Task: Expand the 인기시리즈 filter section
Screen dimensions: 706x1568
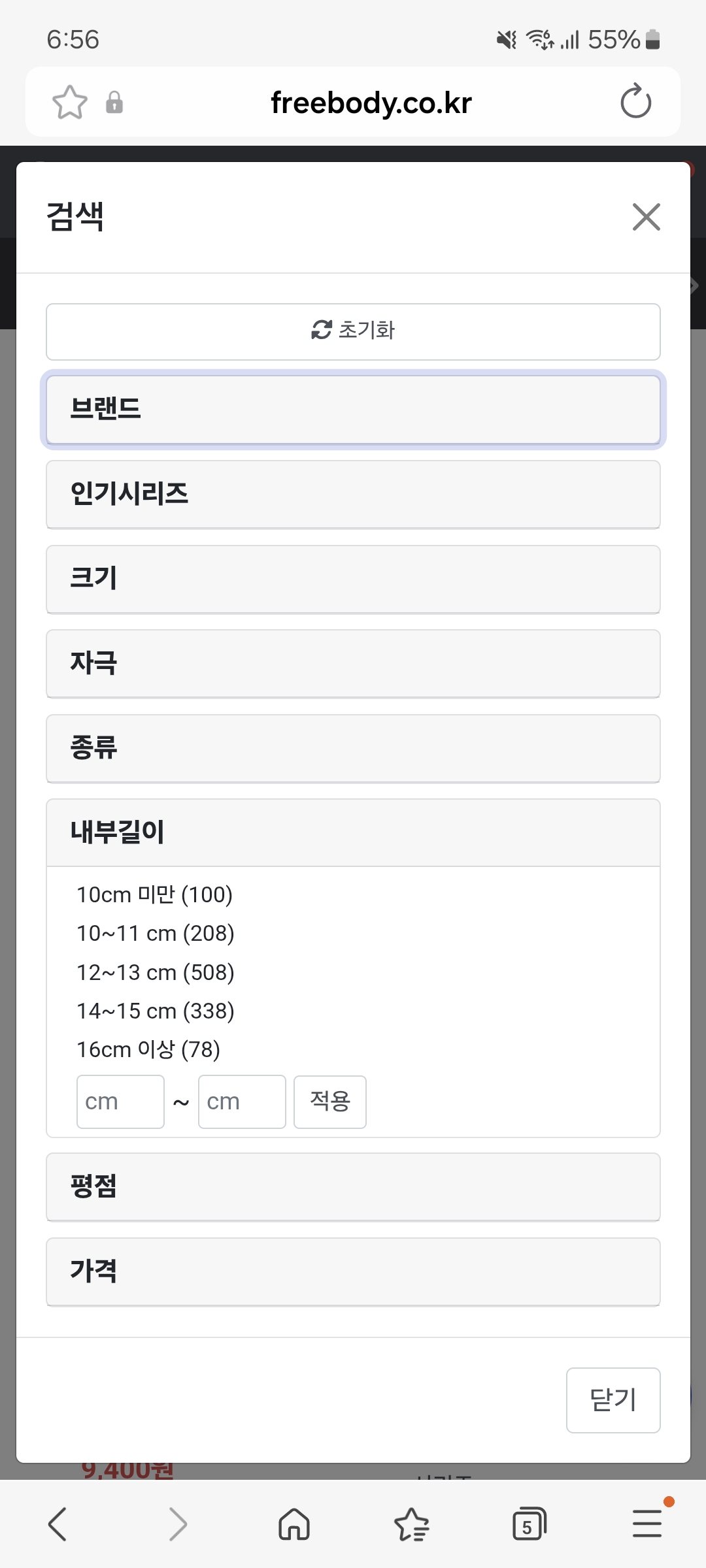Action: pyautogui.click(x=353, y=494)
